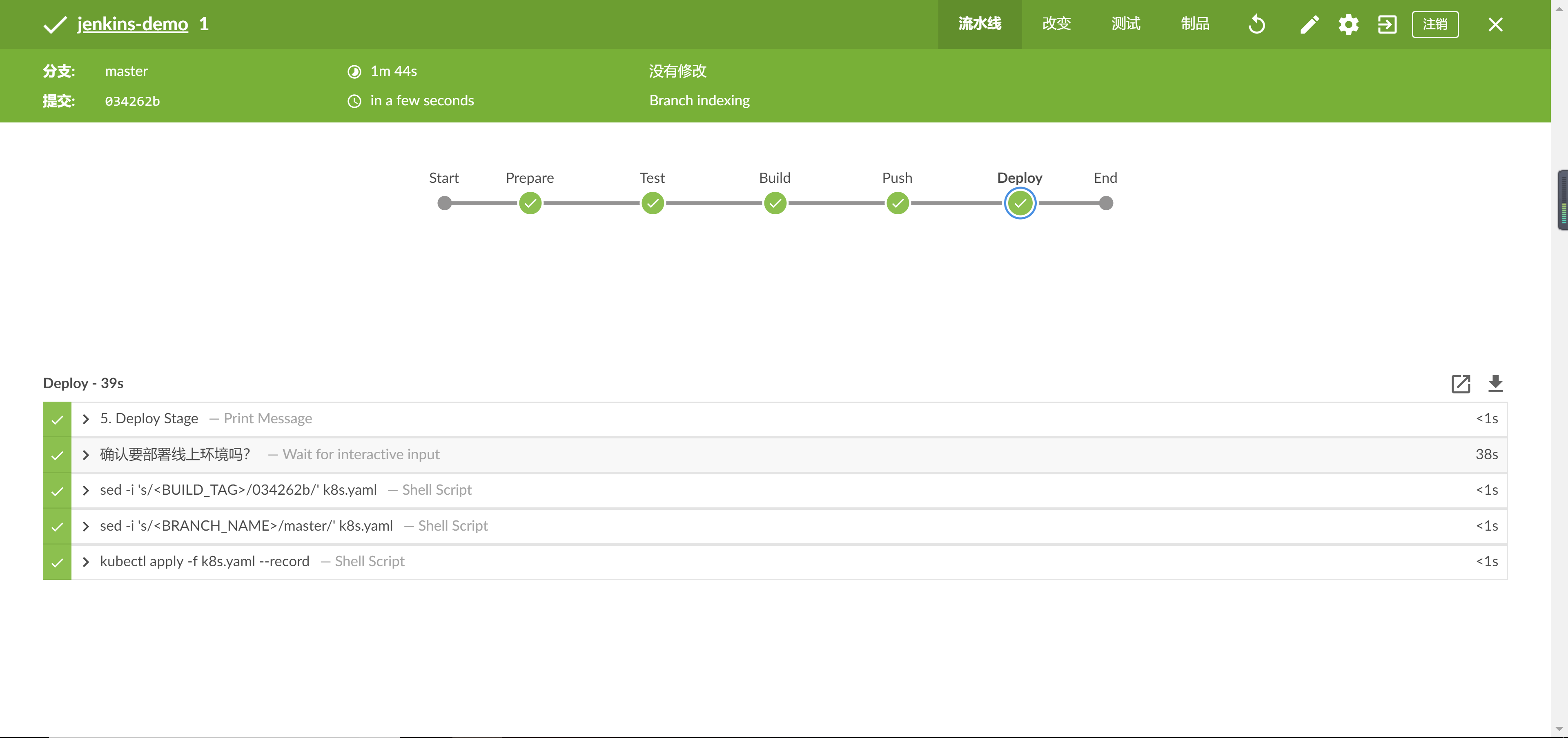This screenshot has height=738, width=1568.
Task: Expand the 5. Deploy Stage step
Action: [x=86, y=419]
